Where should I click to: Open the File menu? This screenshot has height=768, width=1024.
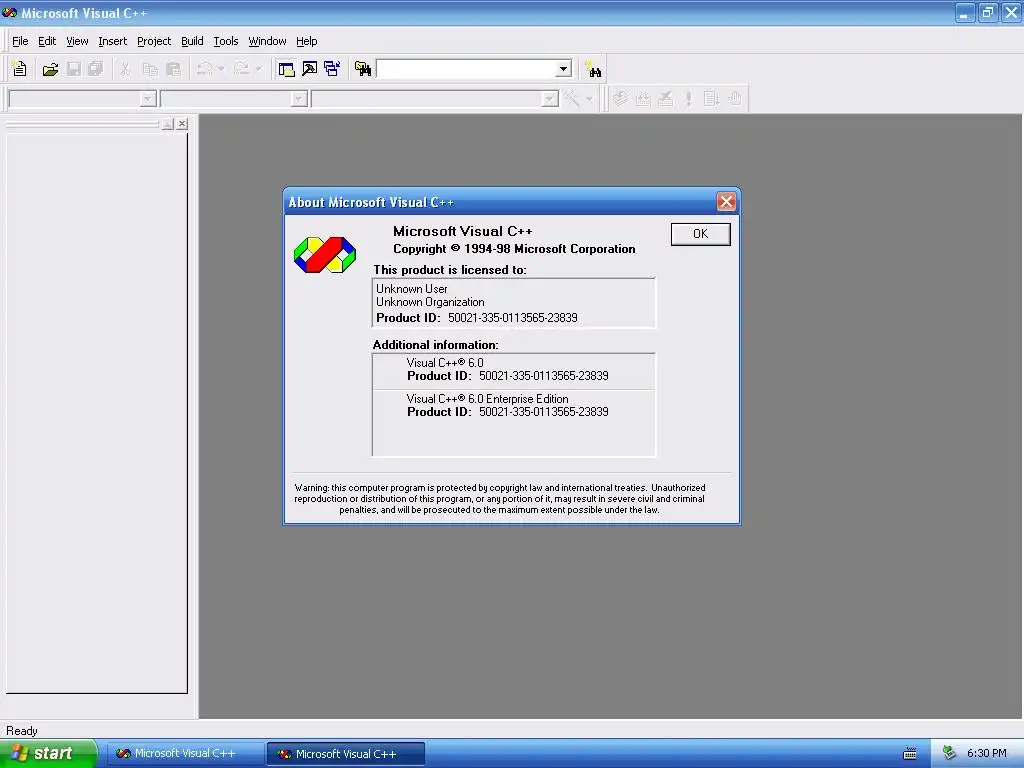pyautogui.click(x=20, y=41)
